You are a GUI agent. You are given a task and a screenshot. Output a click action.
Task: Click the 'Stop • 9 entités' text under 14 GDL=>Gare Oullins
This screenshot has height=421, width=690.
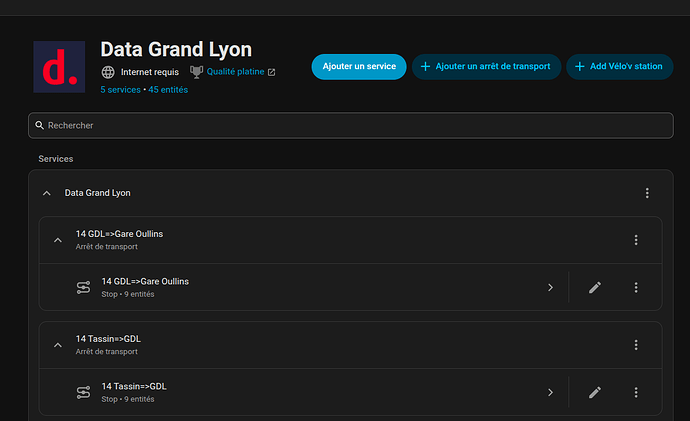(128, 294)
